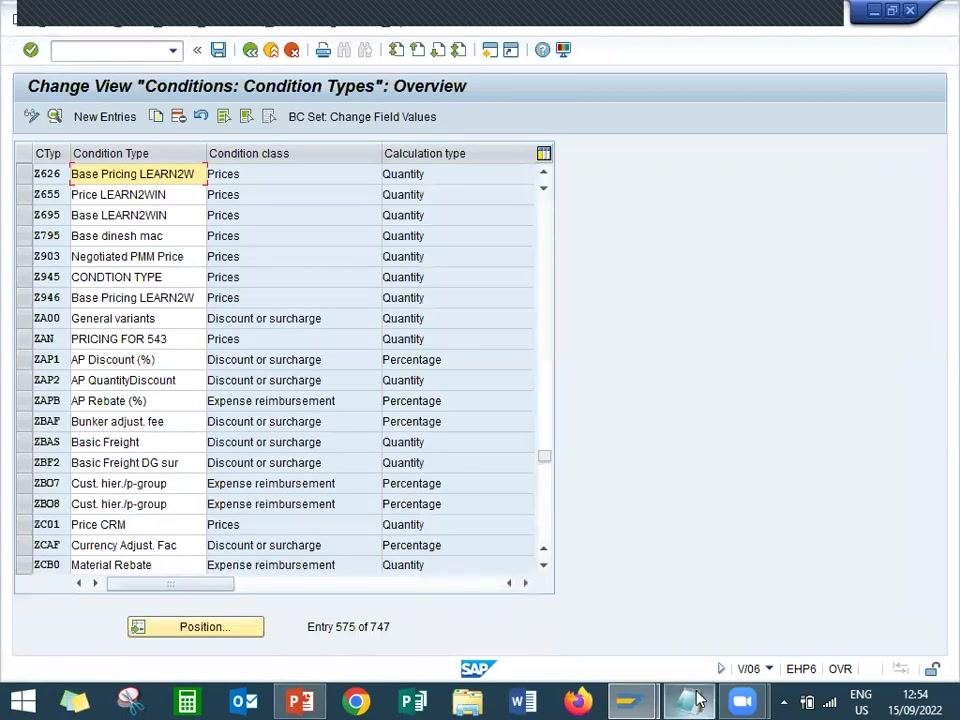The width and height of the screenshot is (960, 720).
Task: Click the Display/Change pencil-glasses icon
Action: tap(31, 116)
